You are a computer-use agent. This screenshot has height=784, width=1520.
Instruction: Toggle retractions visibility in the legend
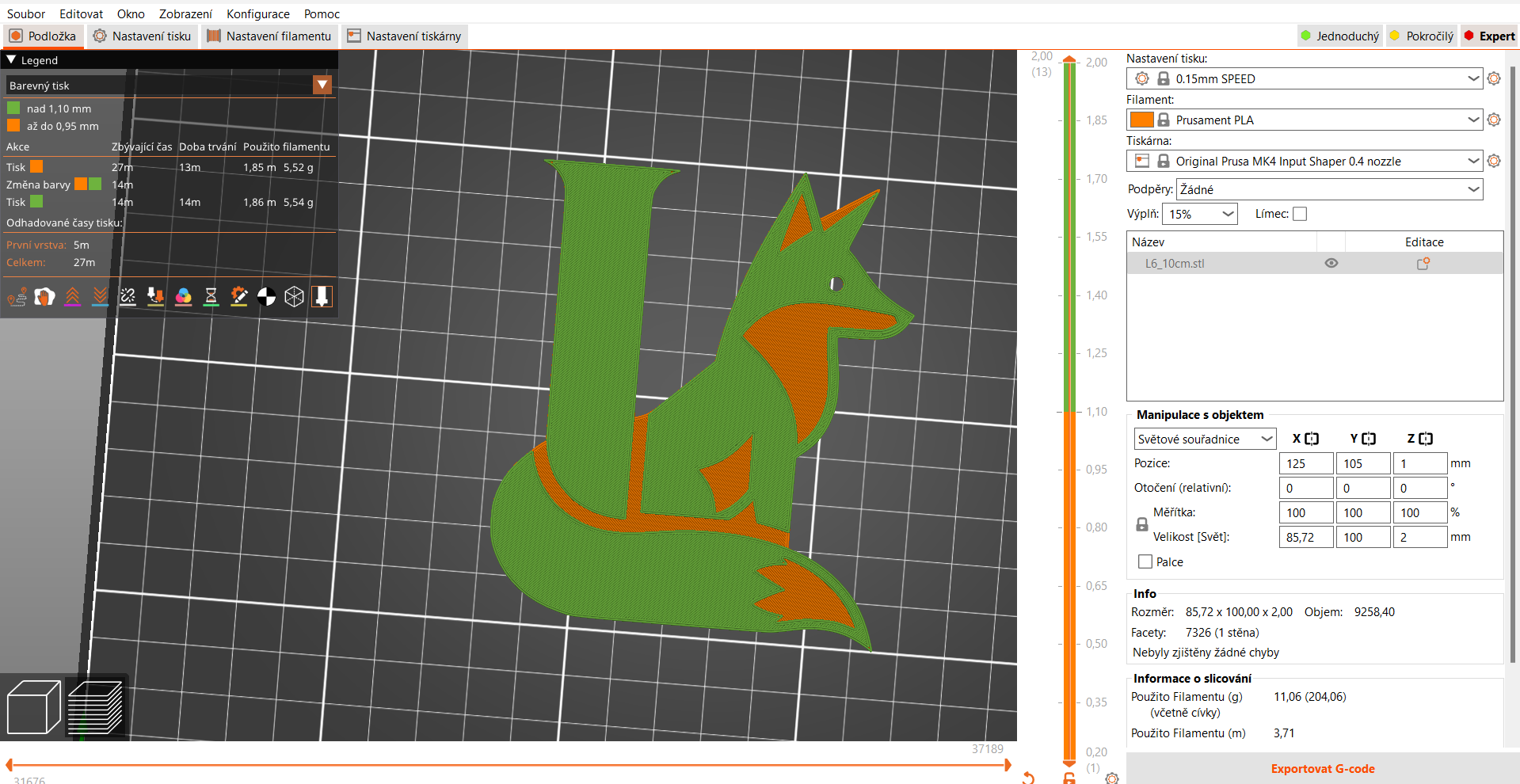(73, 297)
